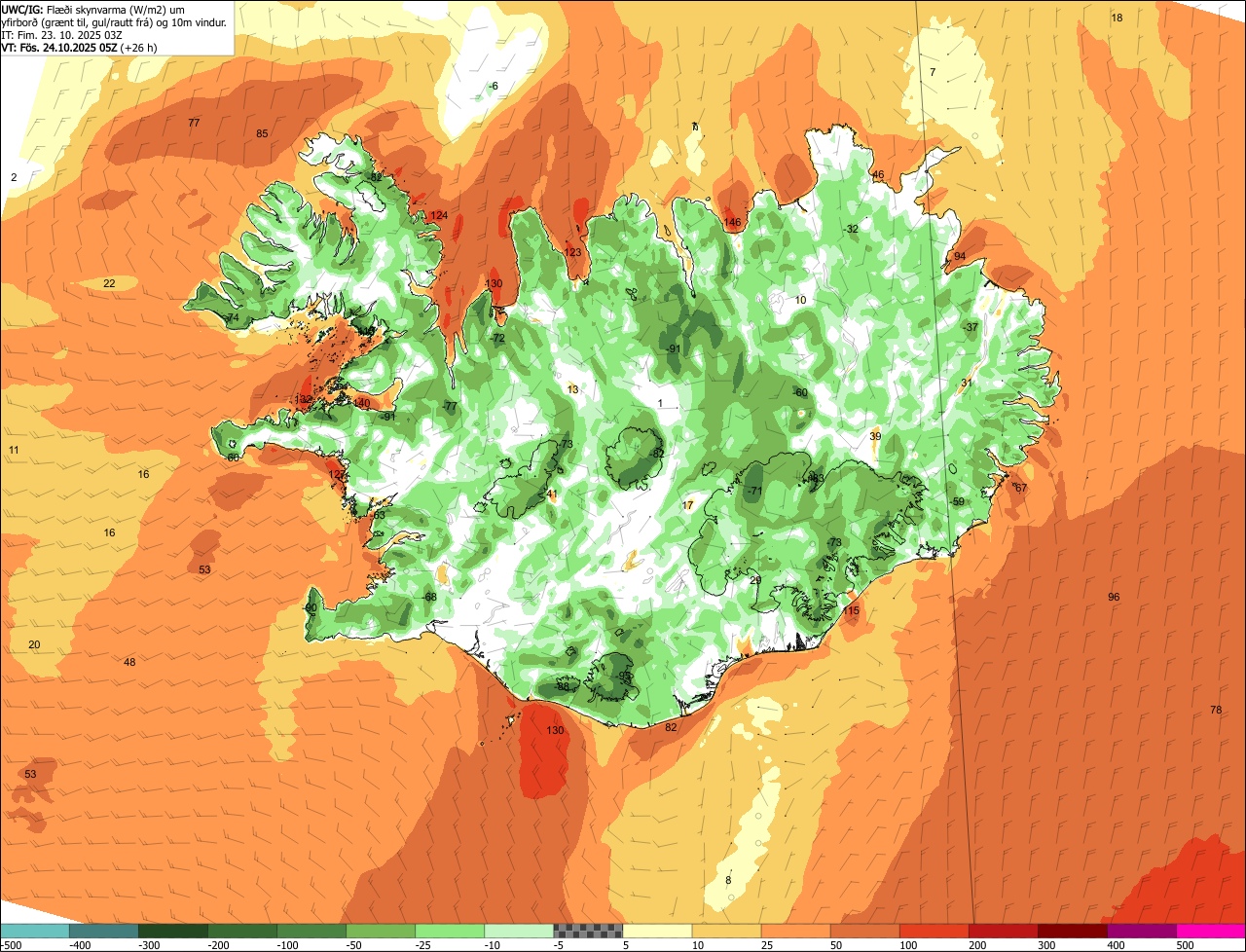
Task: Click the '115' value label on map
Action: coord(852,610)
